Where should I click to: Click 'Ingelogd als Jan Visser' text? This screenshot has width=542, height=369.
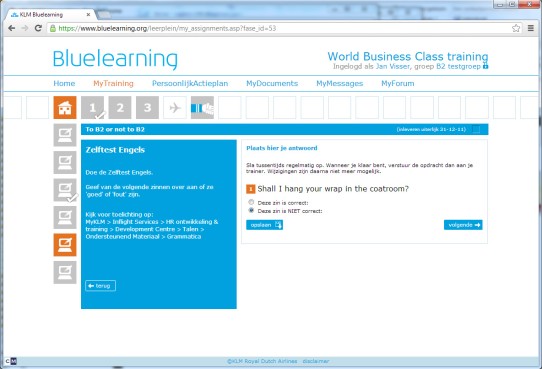[x=371, y=66]
